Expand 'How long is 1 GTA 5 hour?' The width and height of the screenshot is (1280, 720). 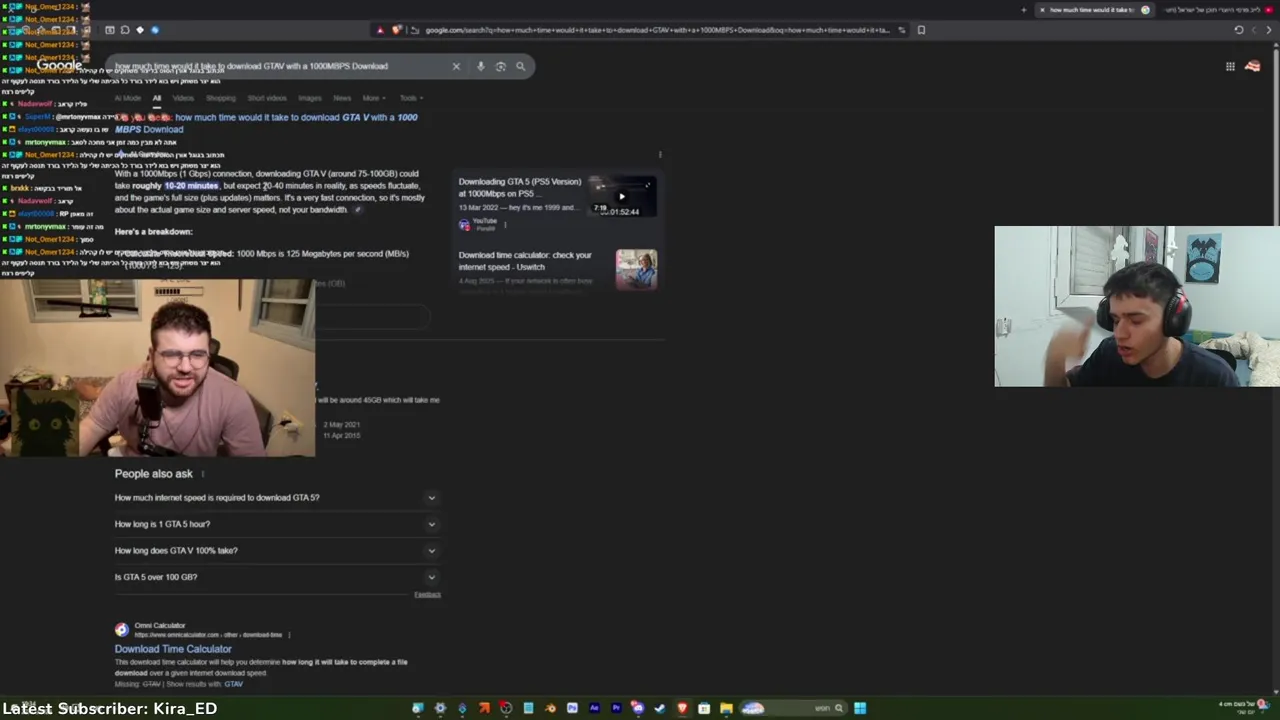[277, 524]
